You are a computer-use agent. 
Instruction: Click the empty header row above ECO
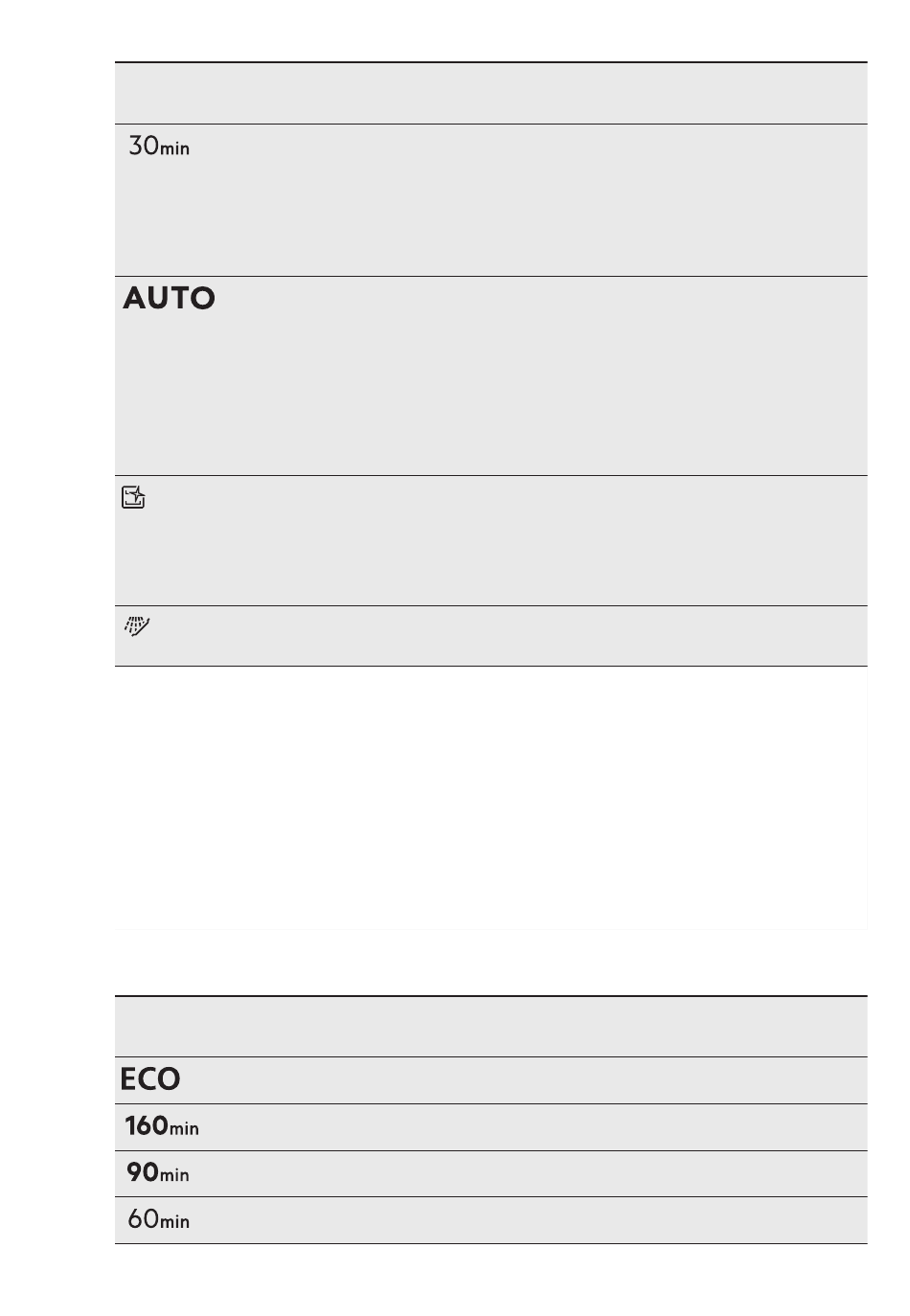490,1027
